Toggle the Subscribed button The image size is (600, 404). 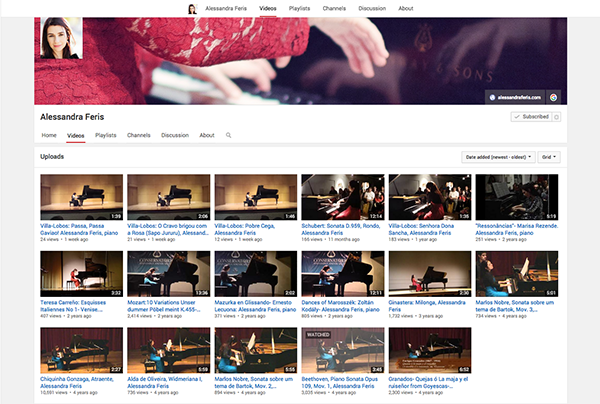coord(532,117)
